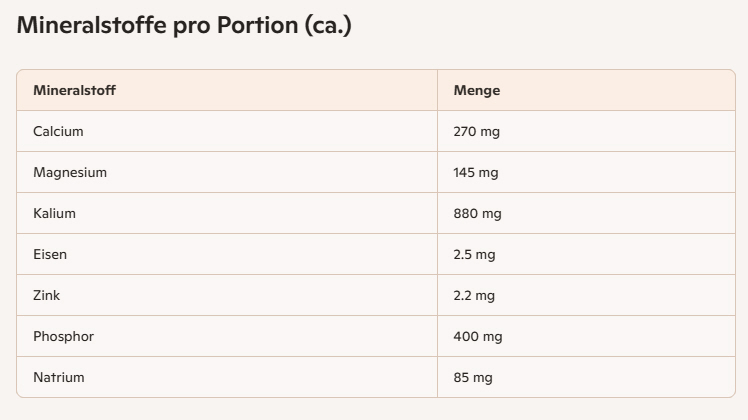The width and height of the screenshot is (748, 420).
Task: Click the Phosphor cell
Action: coord(63,336)
